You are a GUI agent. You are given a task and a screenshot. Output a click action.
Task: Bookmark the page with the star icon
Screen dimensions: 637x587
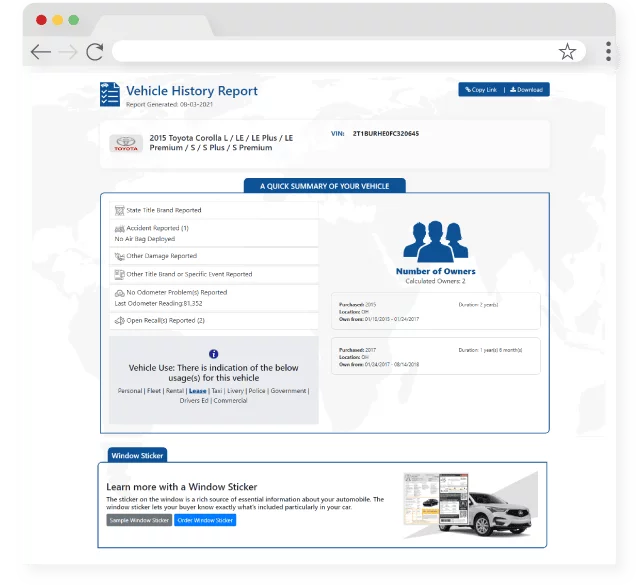[567, 52]
